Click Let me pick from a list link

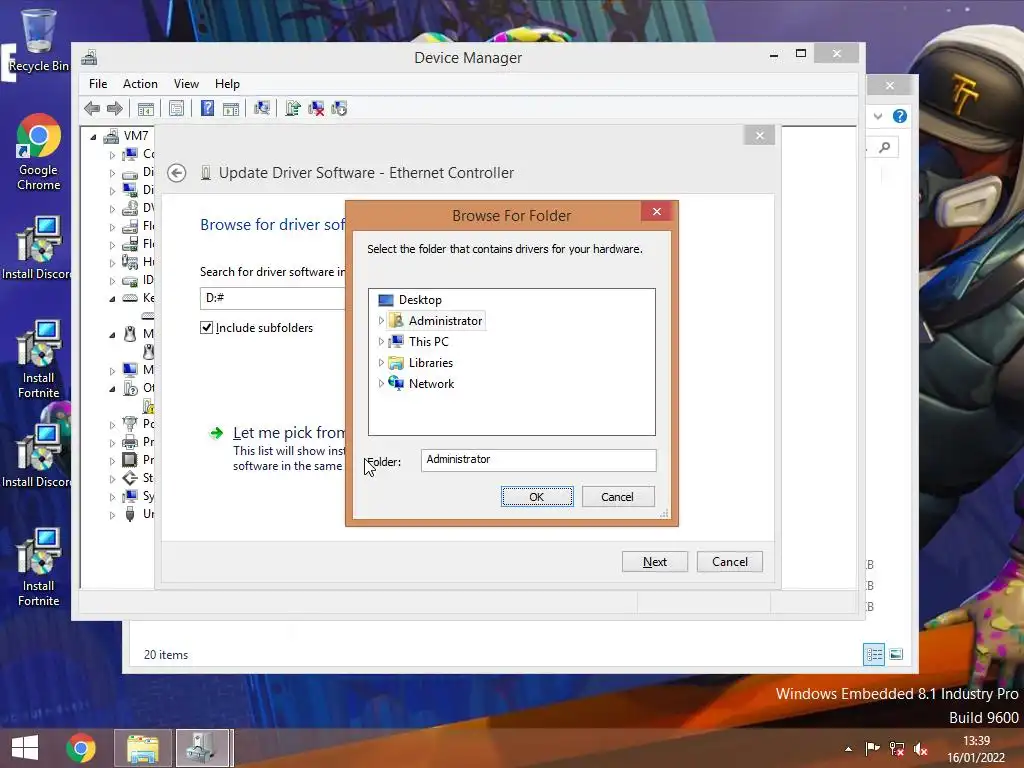coord(288,433)
